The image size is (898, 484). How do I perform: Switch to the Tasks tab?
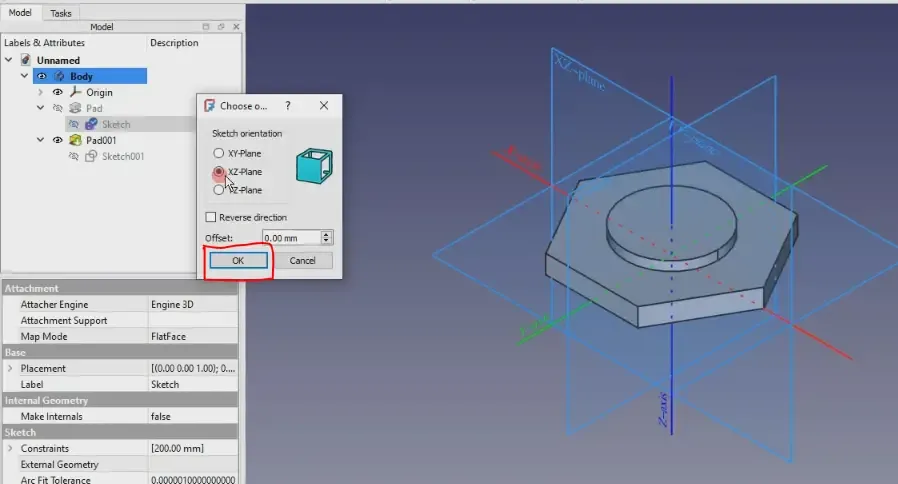click(61, 13)
